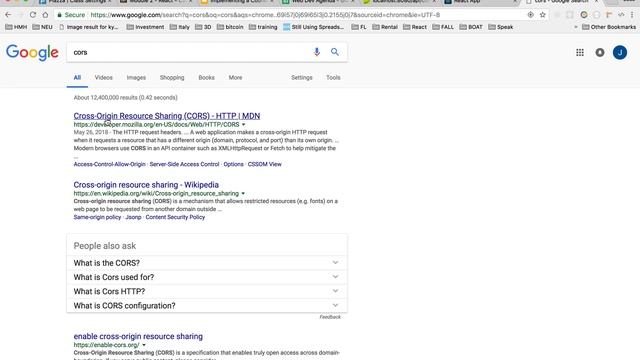Image resolution: width=640 pixels, height=360 pixels.
Task: Show the hidden bookmarks overflow arrow
Action: pyautogui.click(x=576, y=27)
